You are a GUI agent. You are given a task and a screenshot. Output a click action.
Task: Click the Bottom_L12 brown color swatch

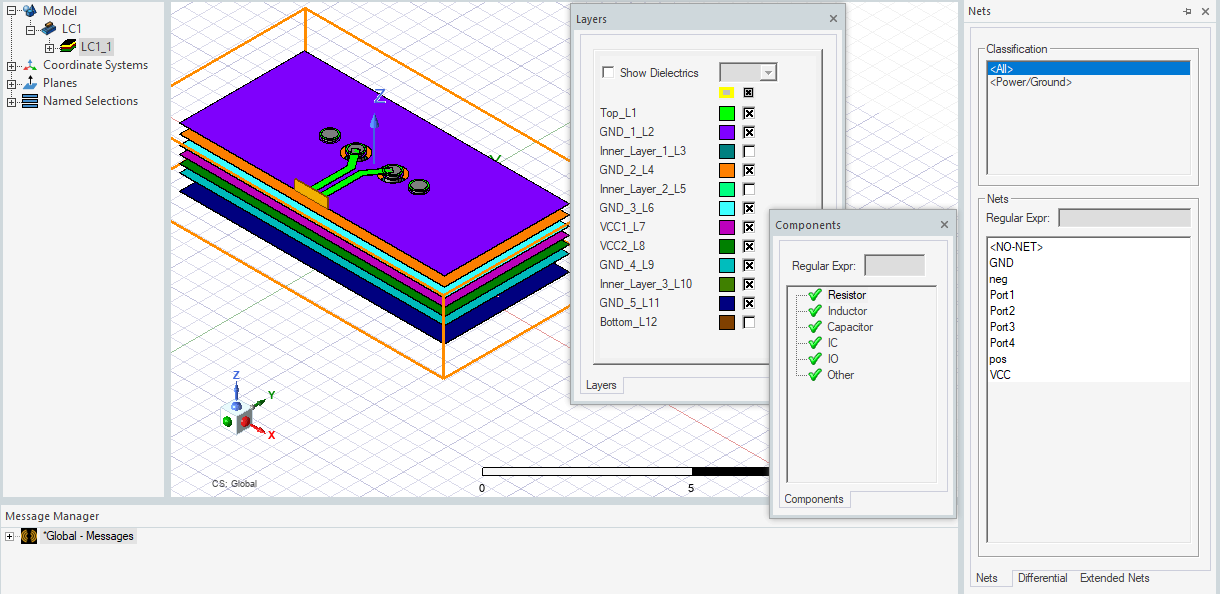[727, 322]
